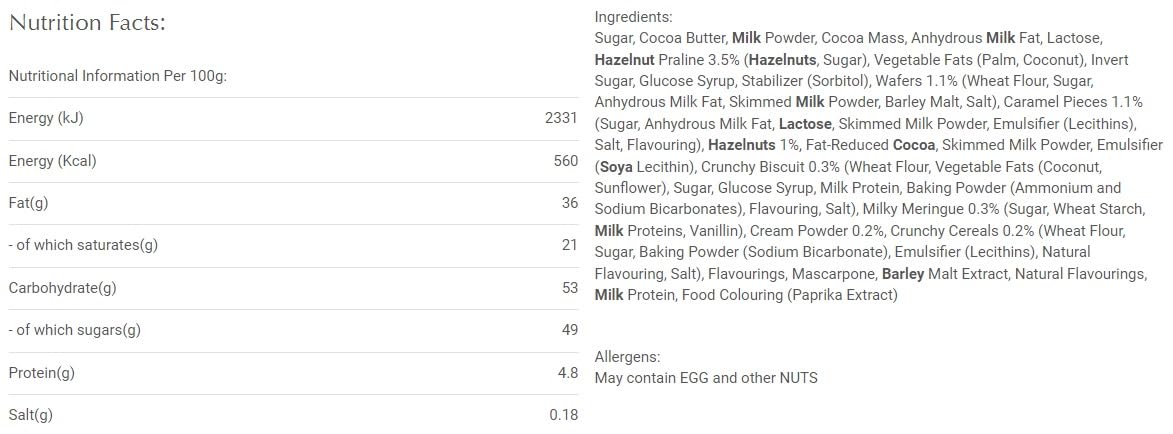Click the Fat(g) row label
Image resolution: width=1173 pixels, height=434 pixels.
28,203
